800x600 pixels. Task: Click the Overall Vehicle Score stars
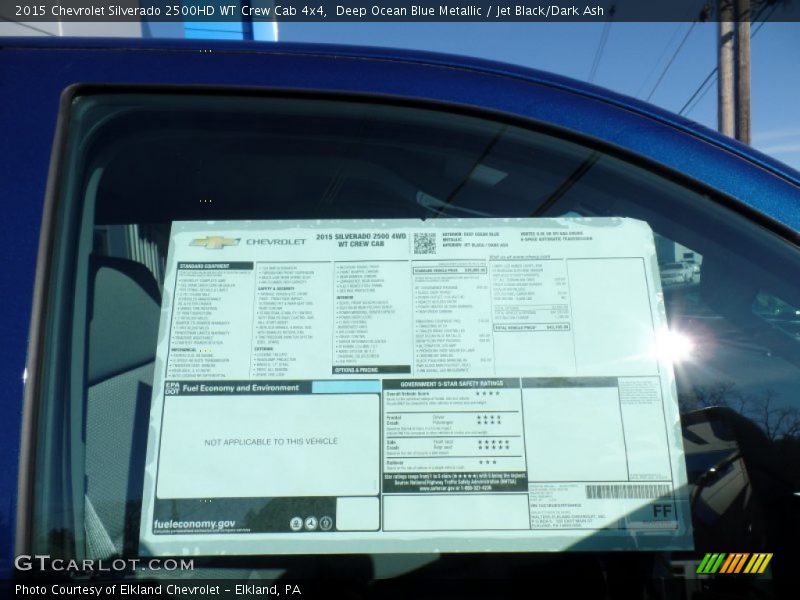click(x=488, y=394)
